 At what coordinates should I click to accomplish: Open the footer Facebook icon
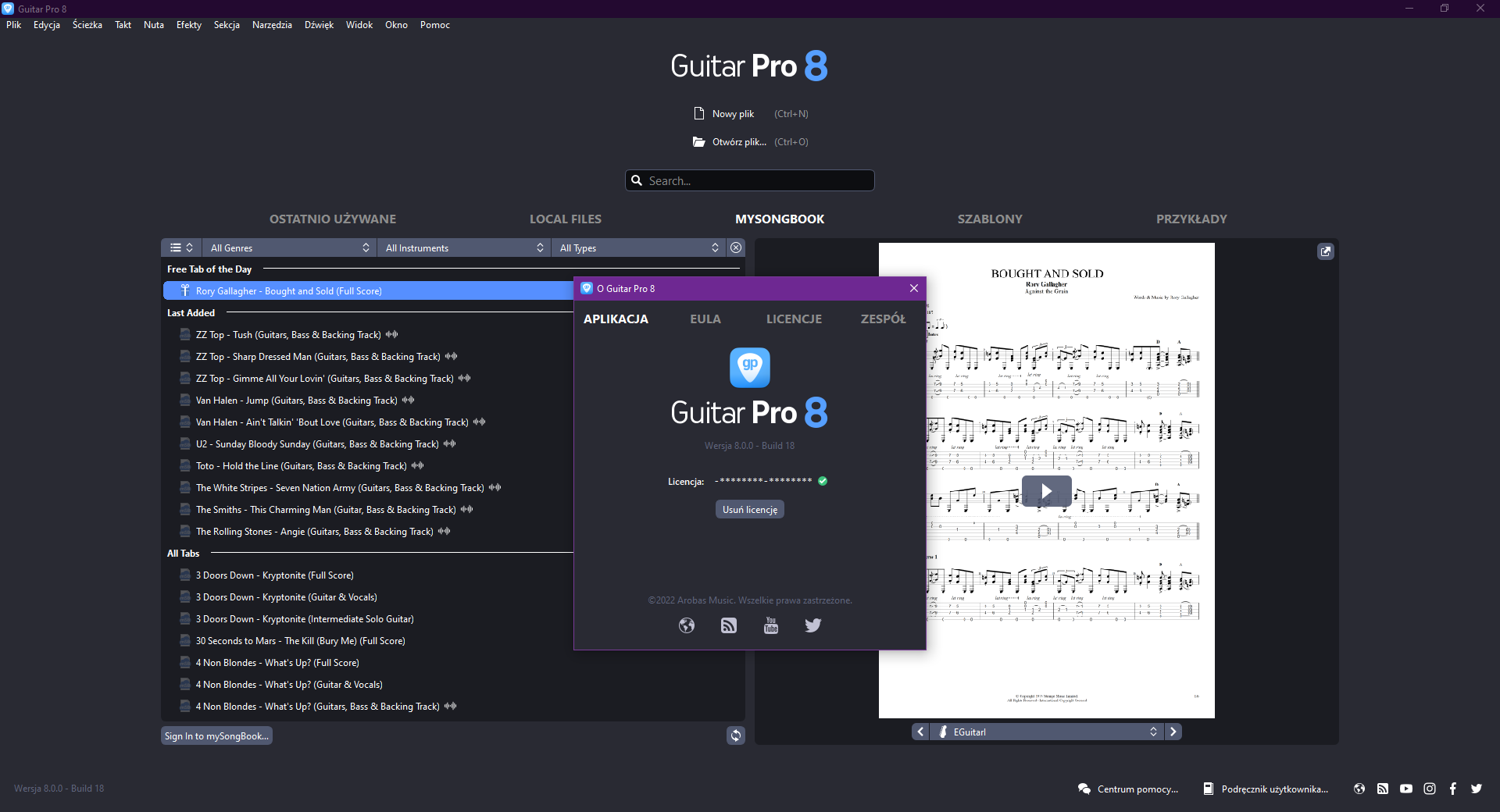point(1453,789)
